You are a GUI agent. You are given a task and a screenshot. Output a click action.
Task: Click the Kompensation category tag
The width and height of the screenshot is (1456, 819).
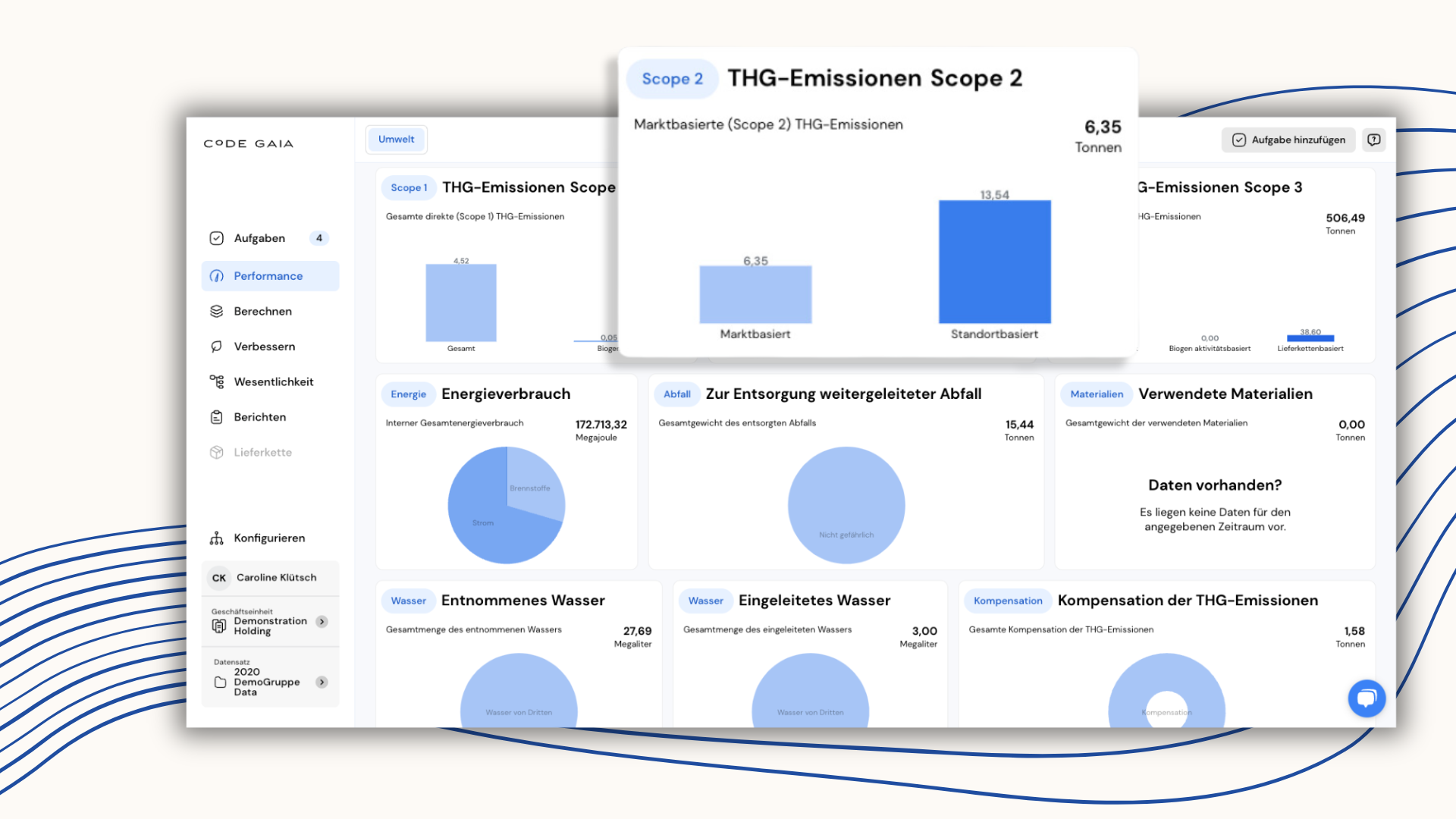point(1008,601)
